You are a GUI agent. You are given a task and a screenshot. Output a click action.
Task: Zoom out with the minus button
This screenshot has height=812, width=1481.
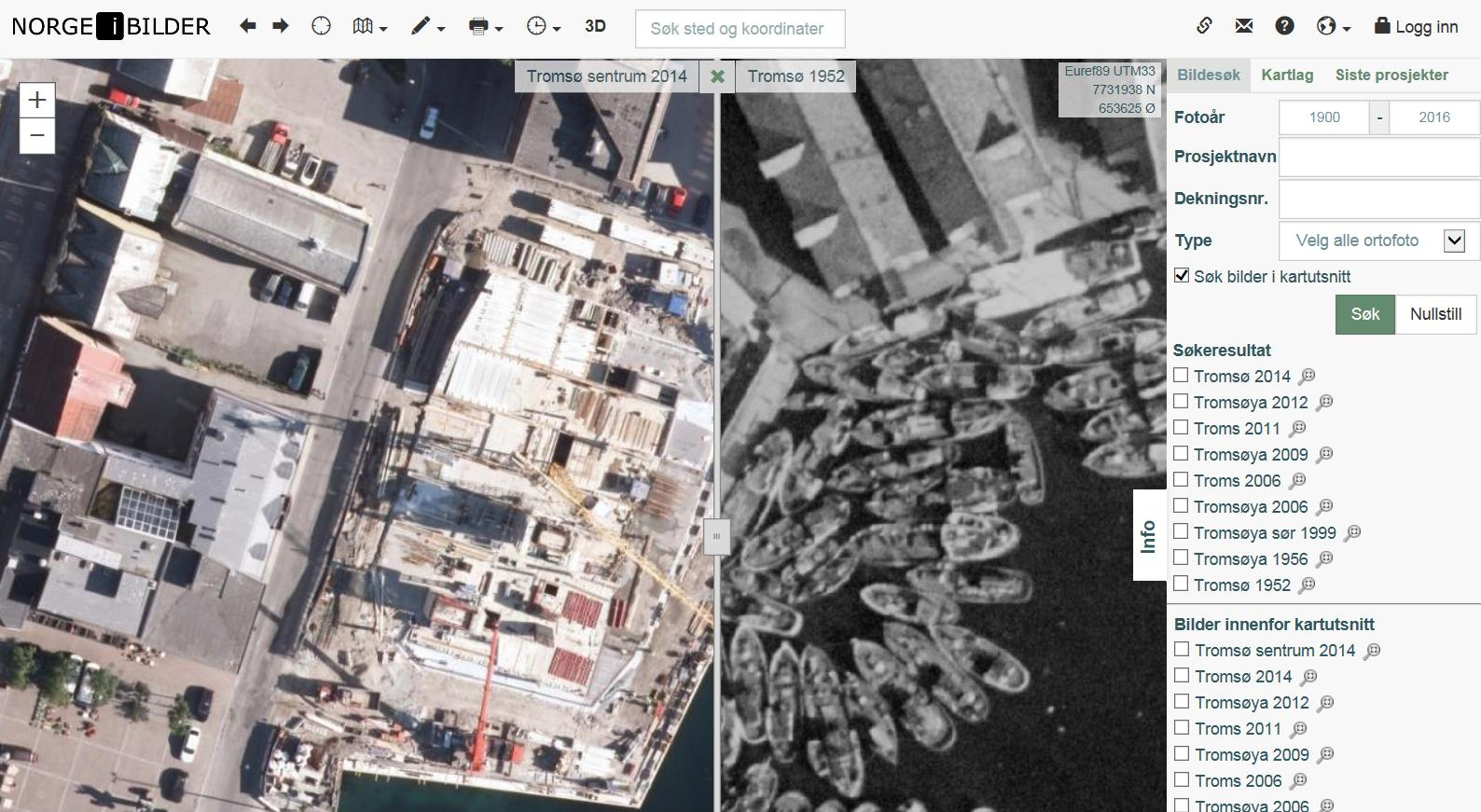(x=37, y=136)
